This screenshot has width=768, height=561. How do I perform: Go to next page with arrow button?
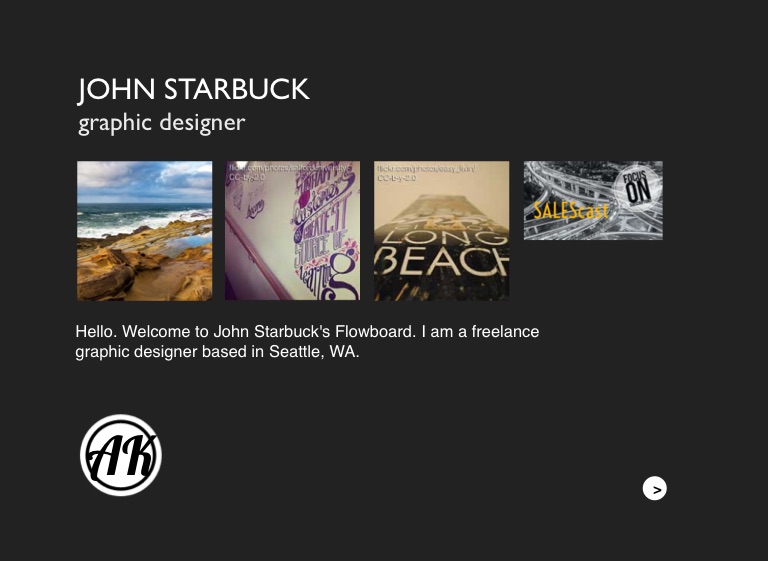(x=654, y=488)
